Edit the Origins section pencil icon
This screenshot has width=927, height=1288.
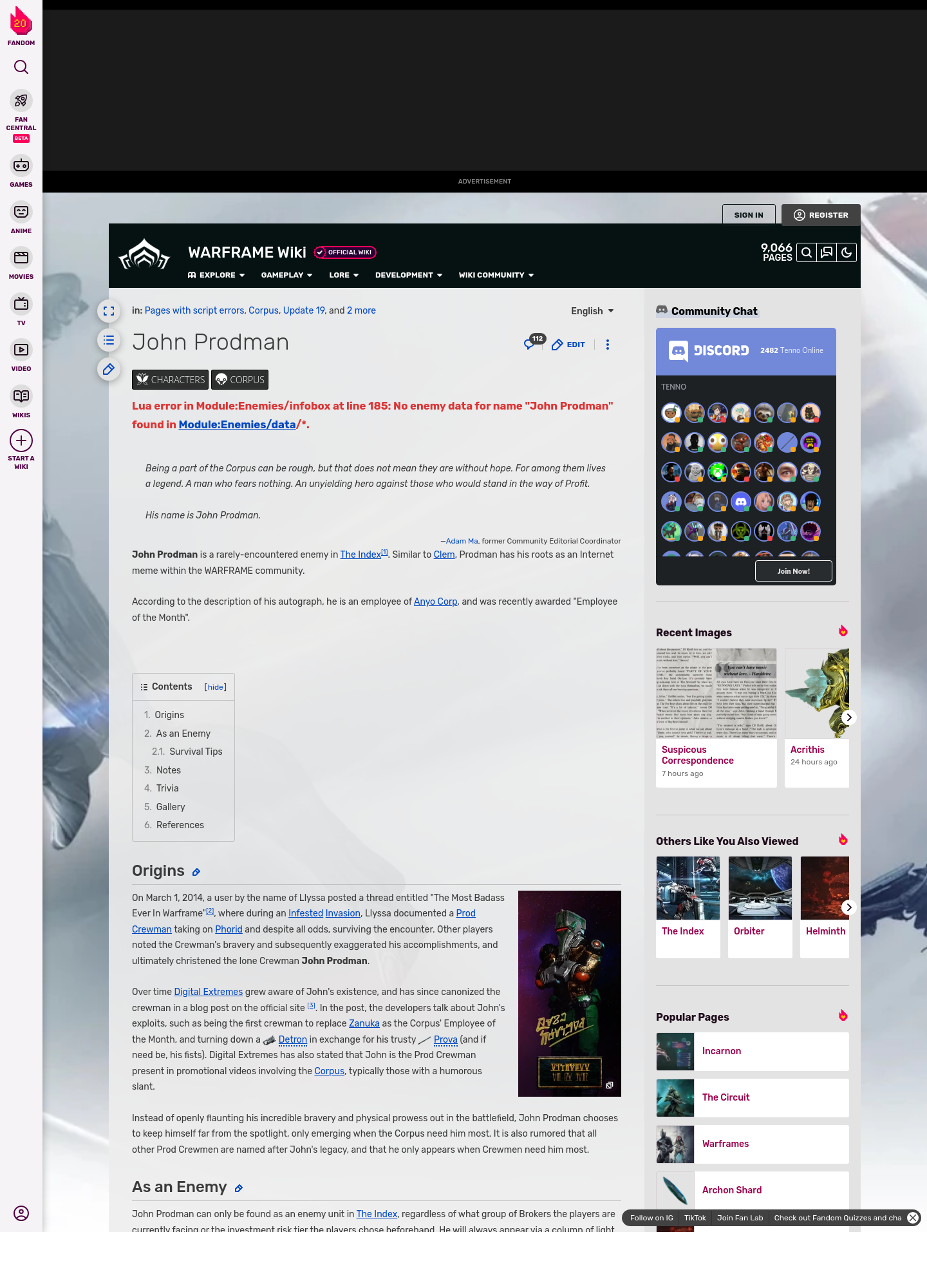(196, 872)
